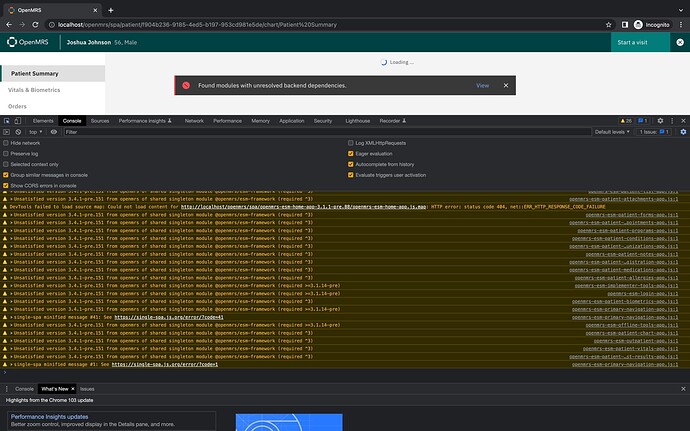Image resolution: width=690 pixels, height=431 pixels.
Task: Go back with the browser back arrow
Action: tap(9, 25)
